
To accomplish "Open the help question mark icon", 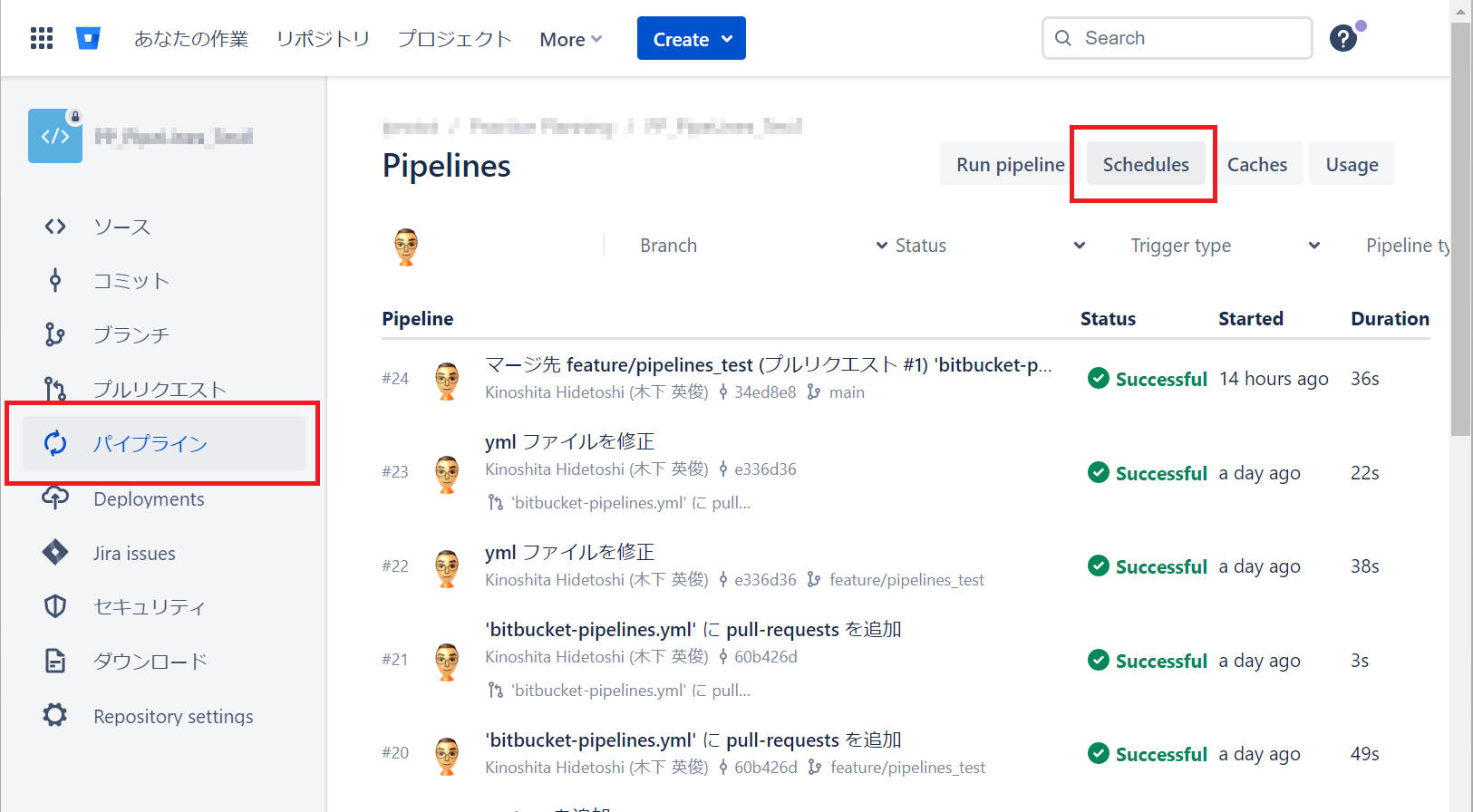I will coord(1342,38).
